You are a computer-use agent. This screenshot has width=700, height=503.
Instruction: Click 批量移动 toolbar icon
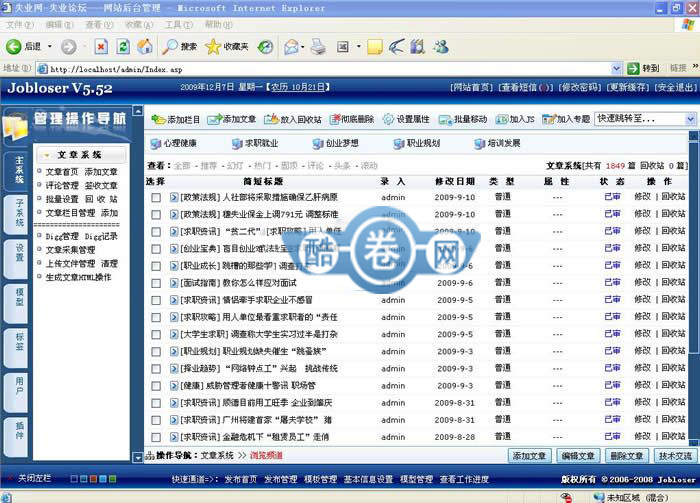click(445, 120)
